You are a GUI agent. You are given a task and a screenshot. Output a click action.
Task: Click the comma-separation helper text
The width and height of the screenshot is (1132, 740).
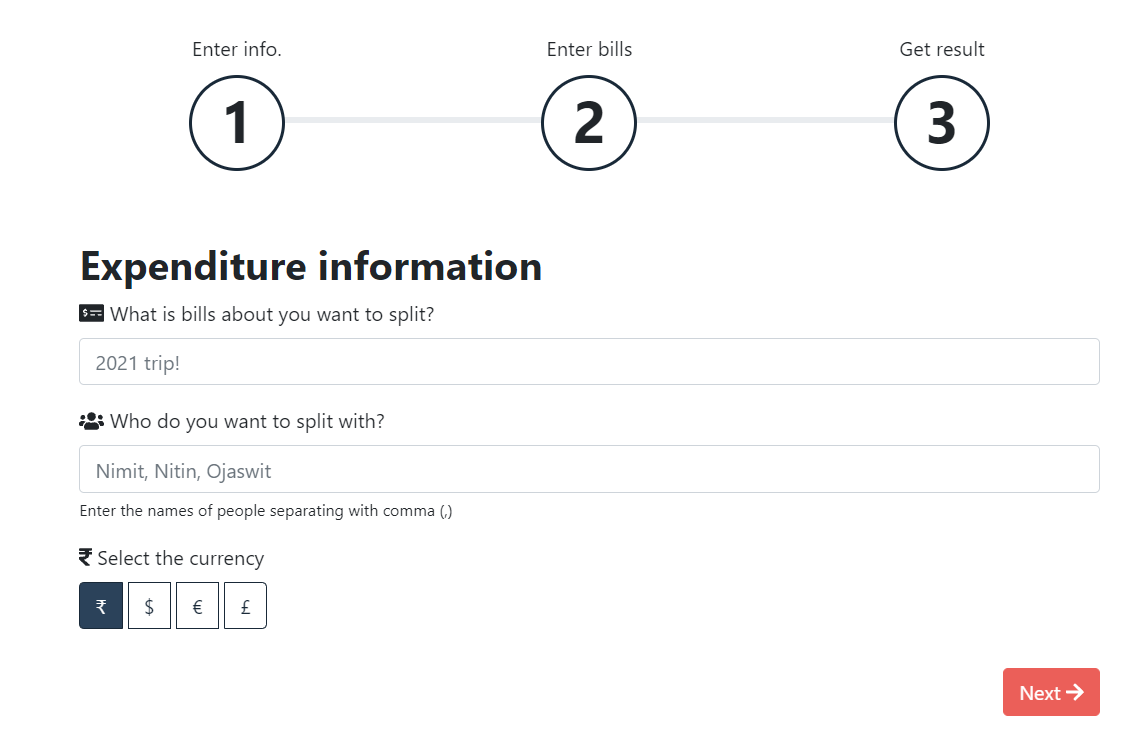click(x=264, y=510)
